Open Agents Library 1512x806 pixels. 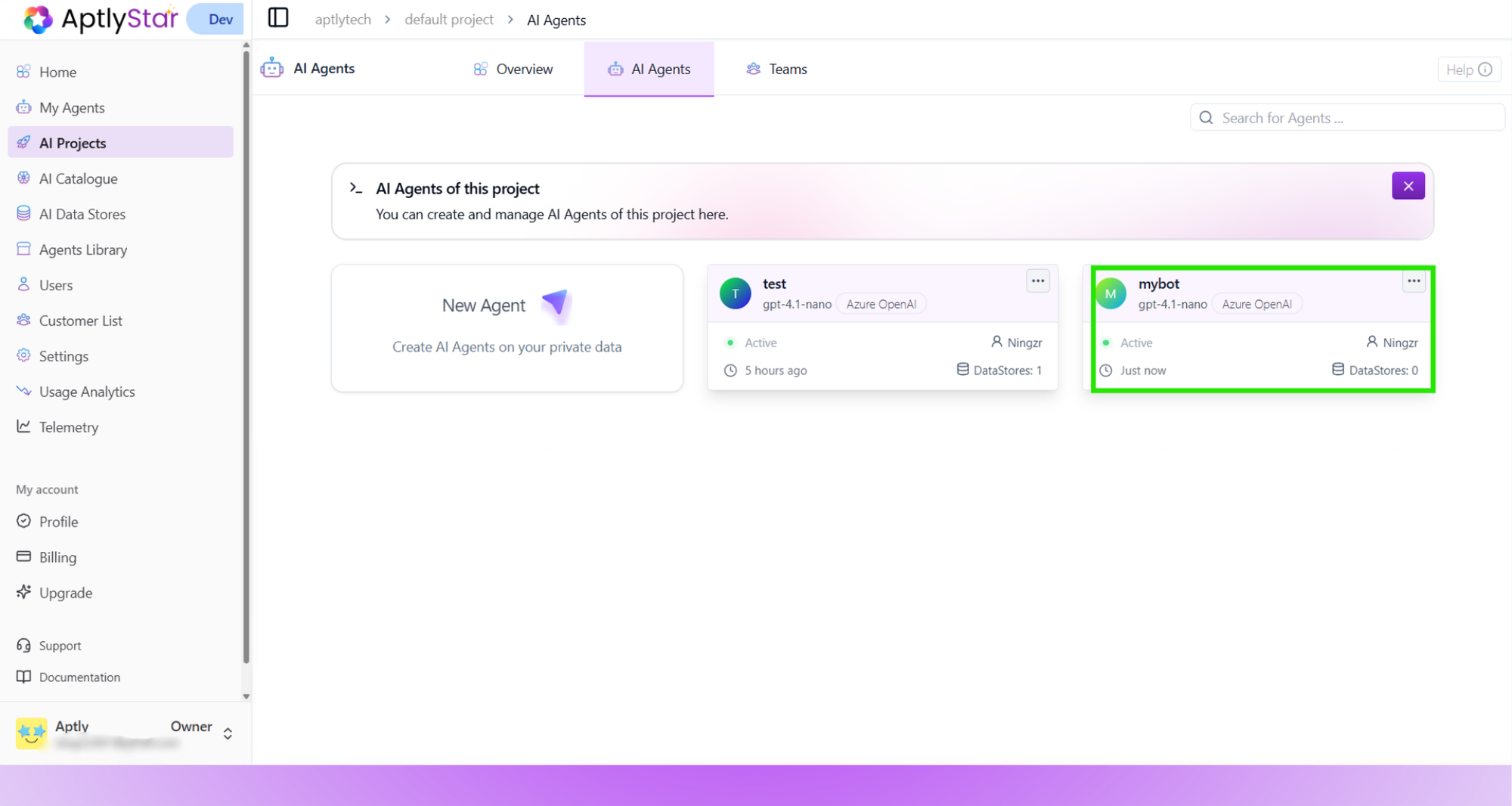(x=121, y=250)
